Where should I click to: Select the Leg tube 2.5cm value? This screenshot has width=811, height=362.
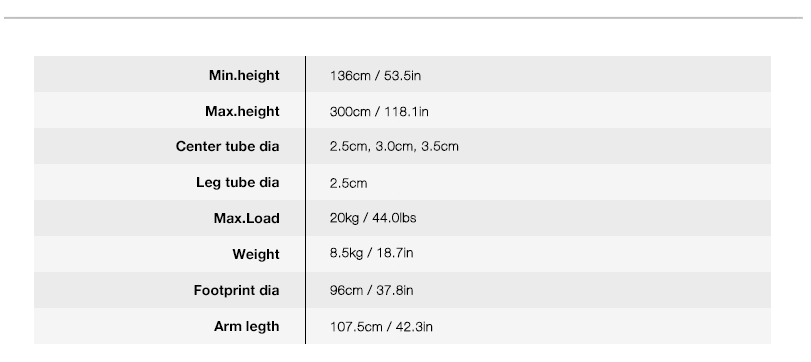349,183
